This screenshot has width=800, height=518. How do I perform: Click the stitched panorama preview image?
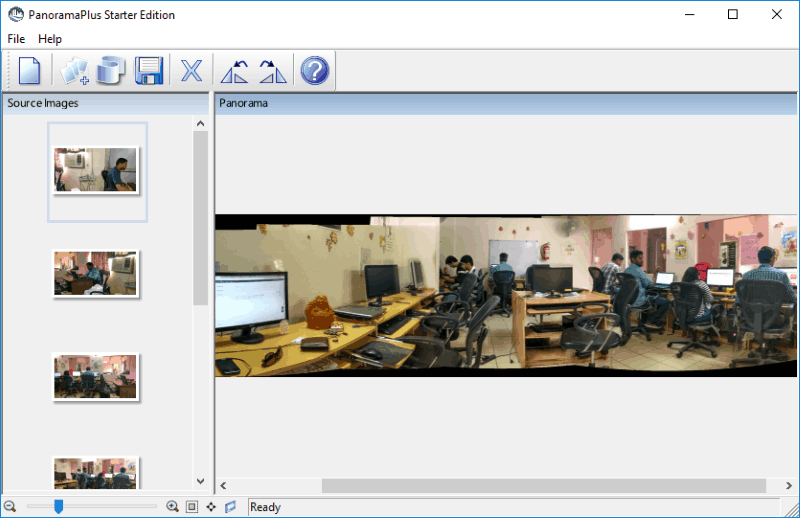tap(506, 295)
